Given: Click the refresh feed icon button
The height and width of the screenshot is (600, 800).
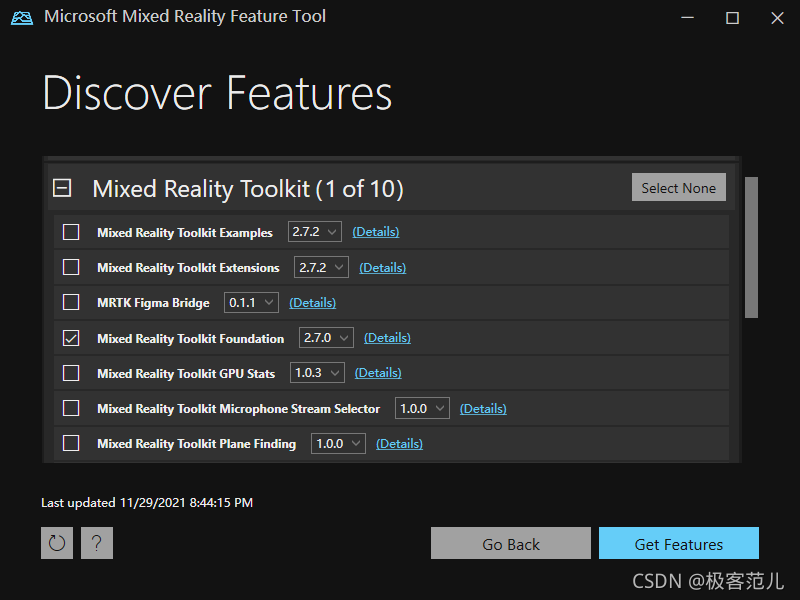Looking at the screenshot, I should click(x=57, y=543).
